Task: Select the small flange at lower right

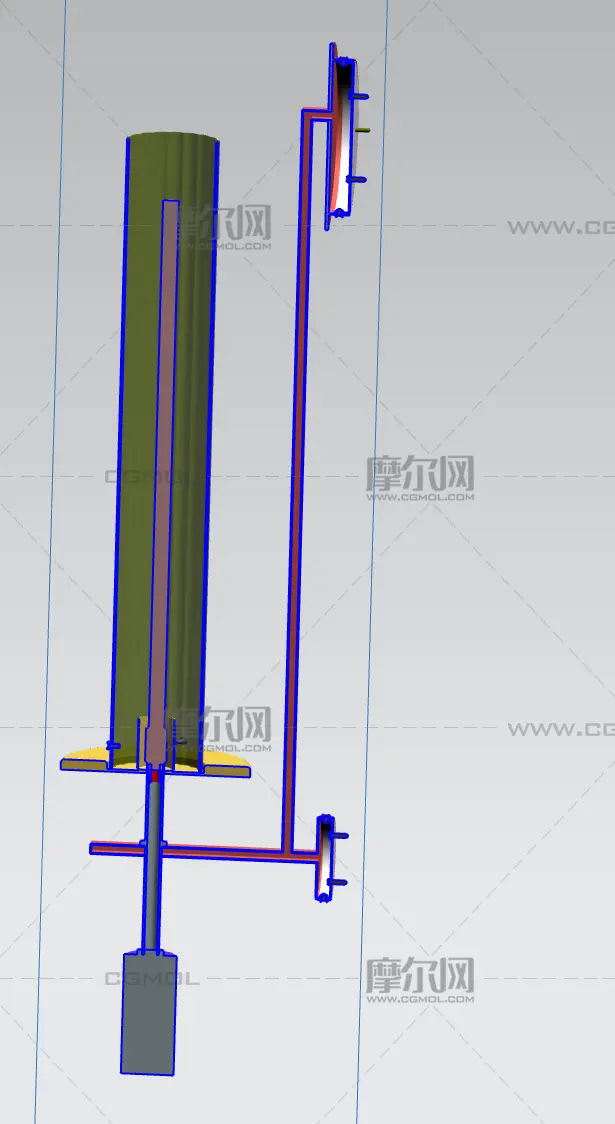Action: [325, 858]
